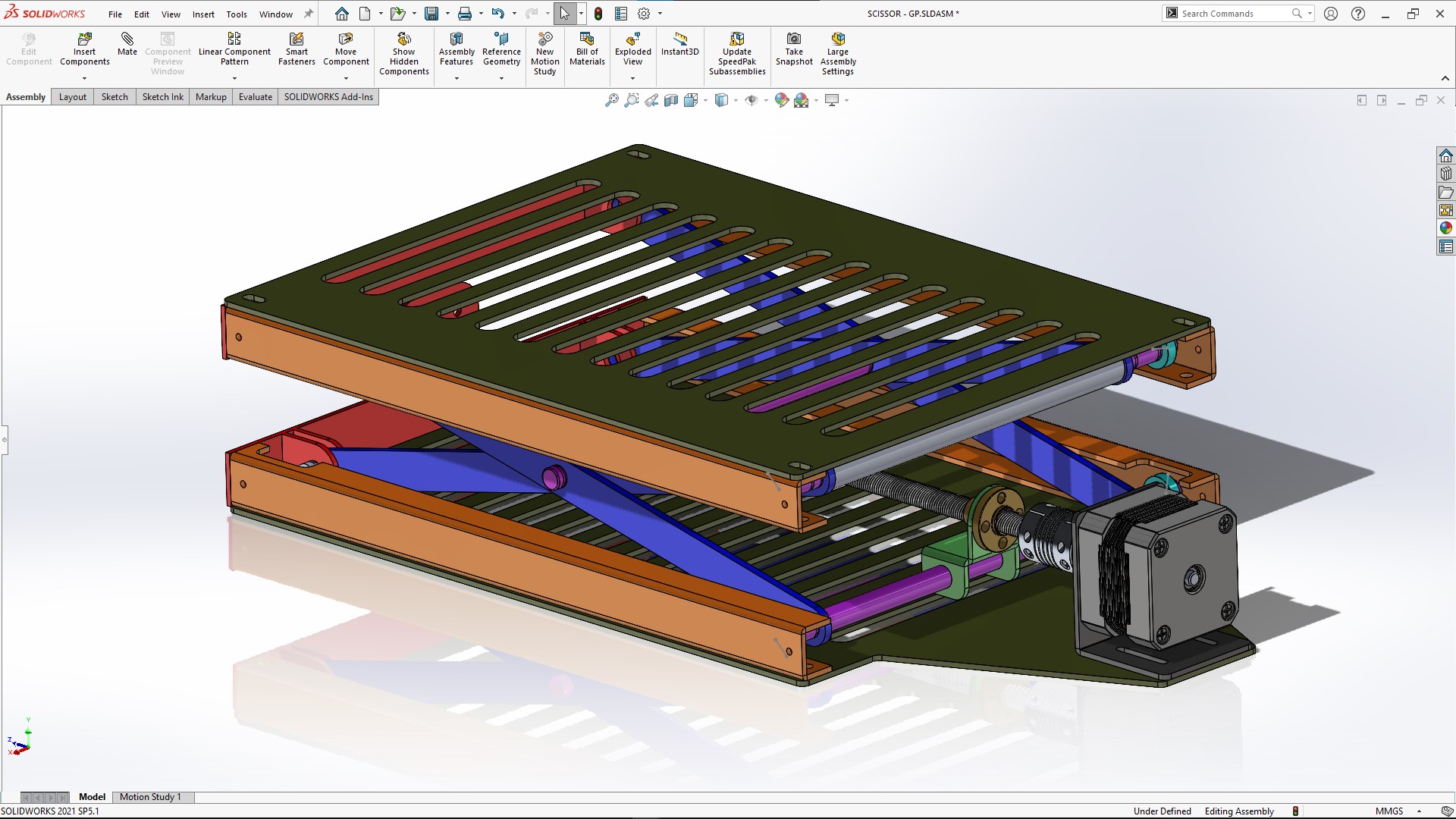This screenshot has width=1456, height=819.
Task: Toggle the menu bar pin
Action: click(309, 14)
